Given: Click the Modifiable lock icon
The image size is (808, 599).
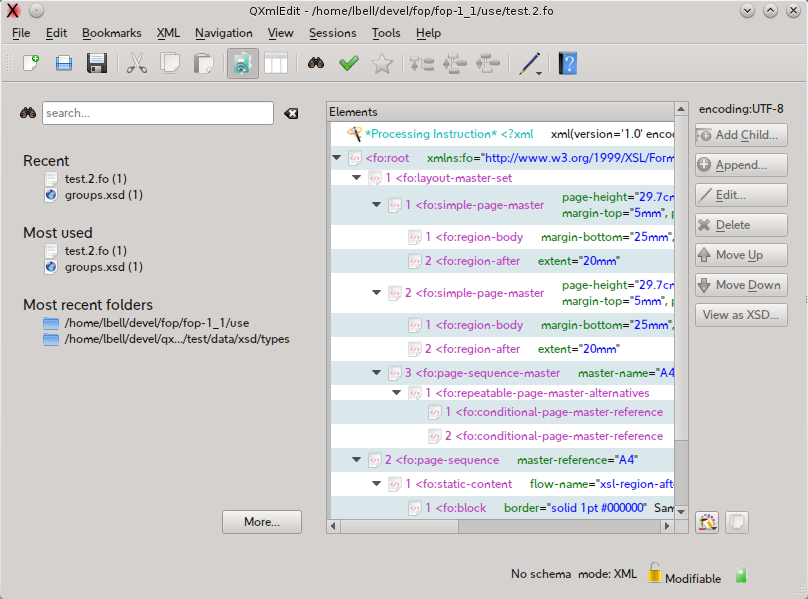Looking at the screenshot, I should pyautogui.click(x=654, y=573).
